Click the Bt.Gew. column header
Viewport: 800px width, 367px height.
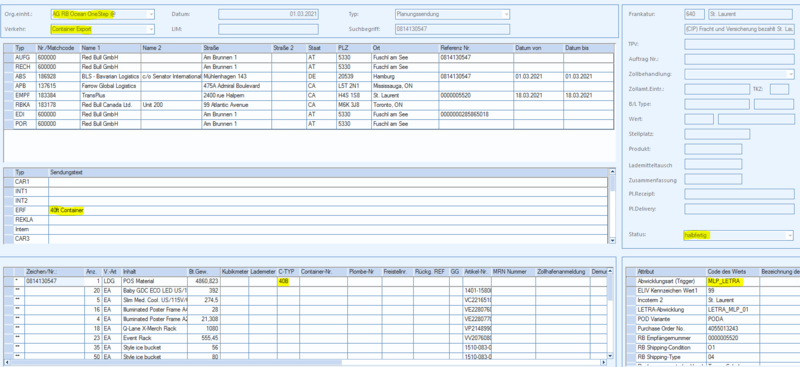[204, 272]
